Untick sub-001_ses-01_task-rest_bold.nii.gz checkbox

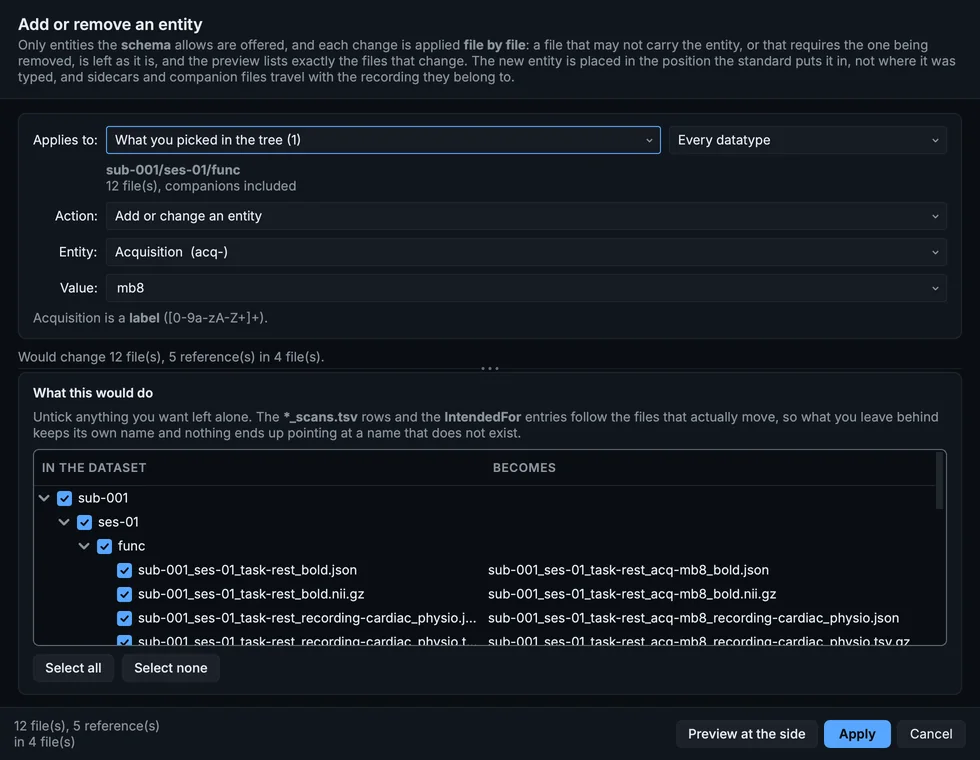[x=124, y=594]
